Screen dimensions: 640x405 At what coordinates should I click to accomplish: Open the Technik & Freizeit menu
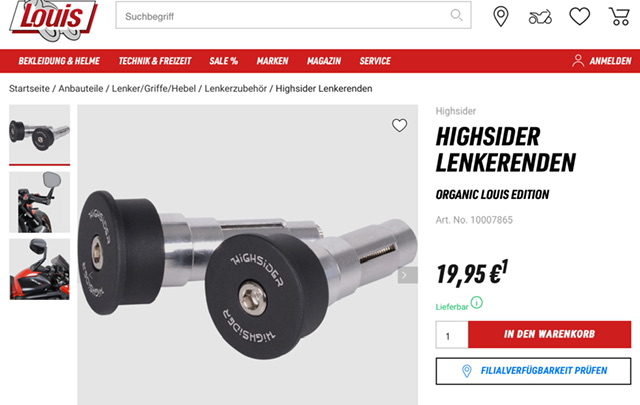pos(155,61)
